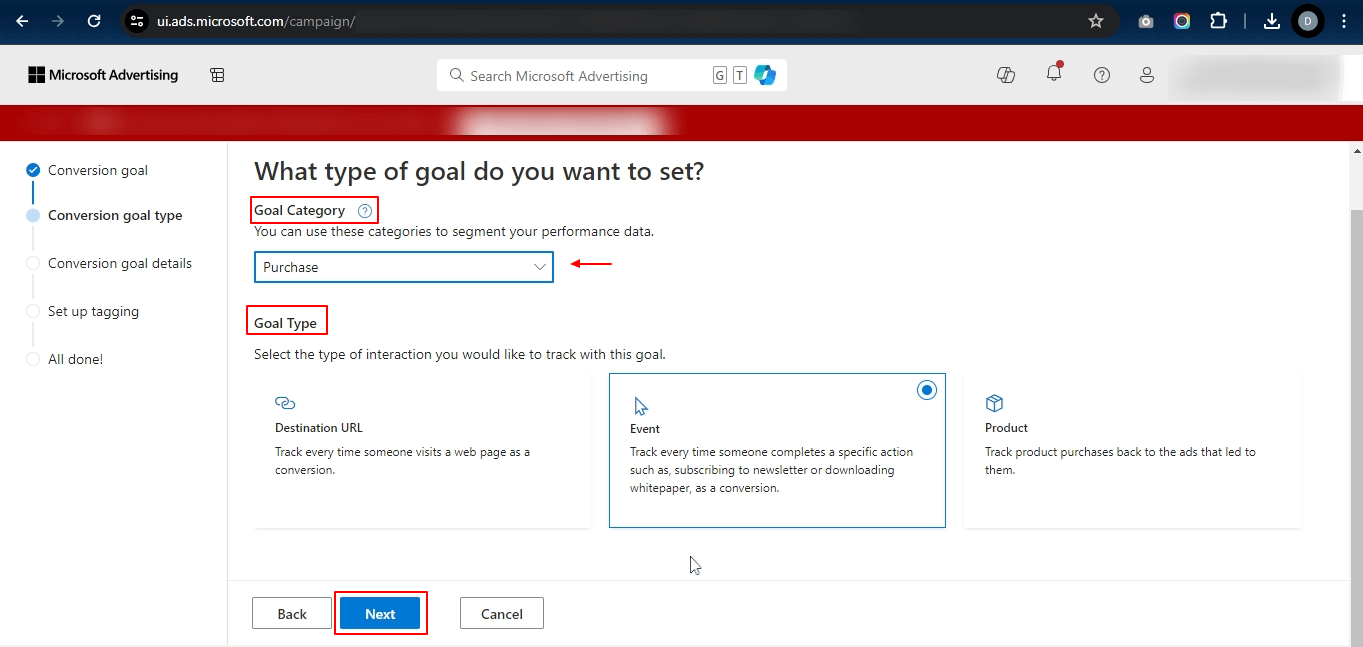
Task: Click the Microsoft Advertising logo
Action: click(103, 75)
